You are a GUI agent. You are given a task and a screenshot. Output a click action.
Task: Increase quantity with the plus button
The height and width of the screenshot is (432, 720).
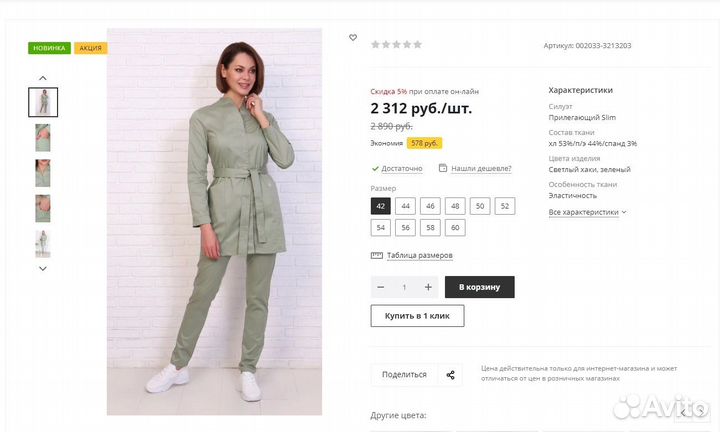pos(428,287)
